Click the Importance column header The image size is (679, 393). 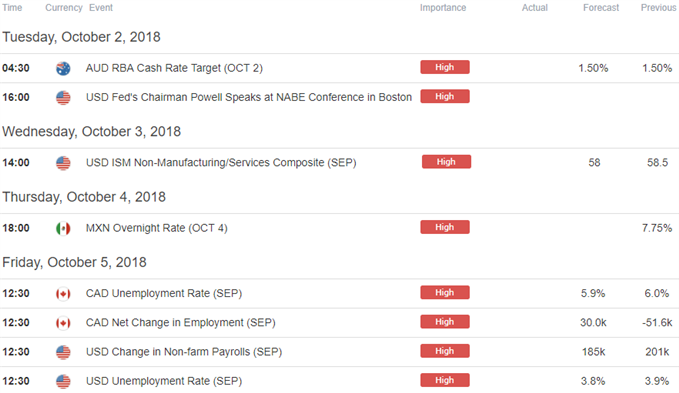(x=443, y=7)
